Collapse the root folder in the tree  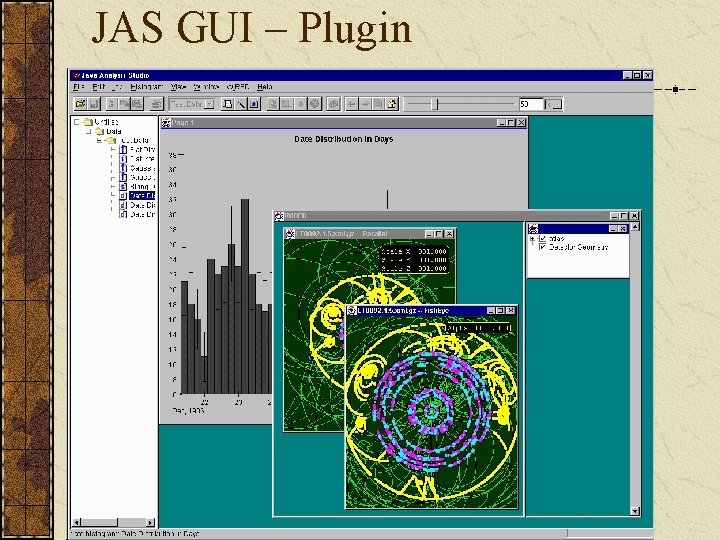(77, 122)
